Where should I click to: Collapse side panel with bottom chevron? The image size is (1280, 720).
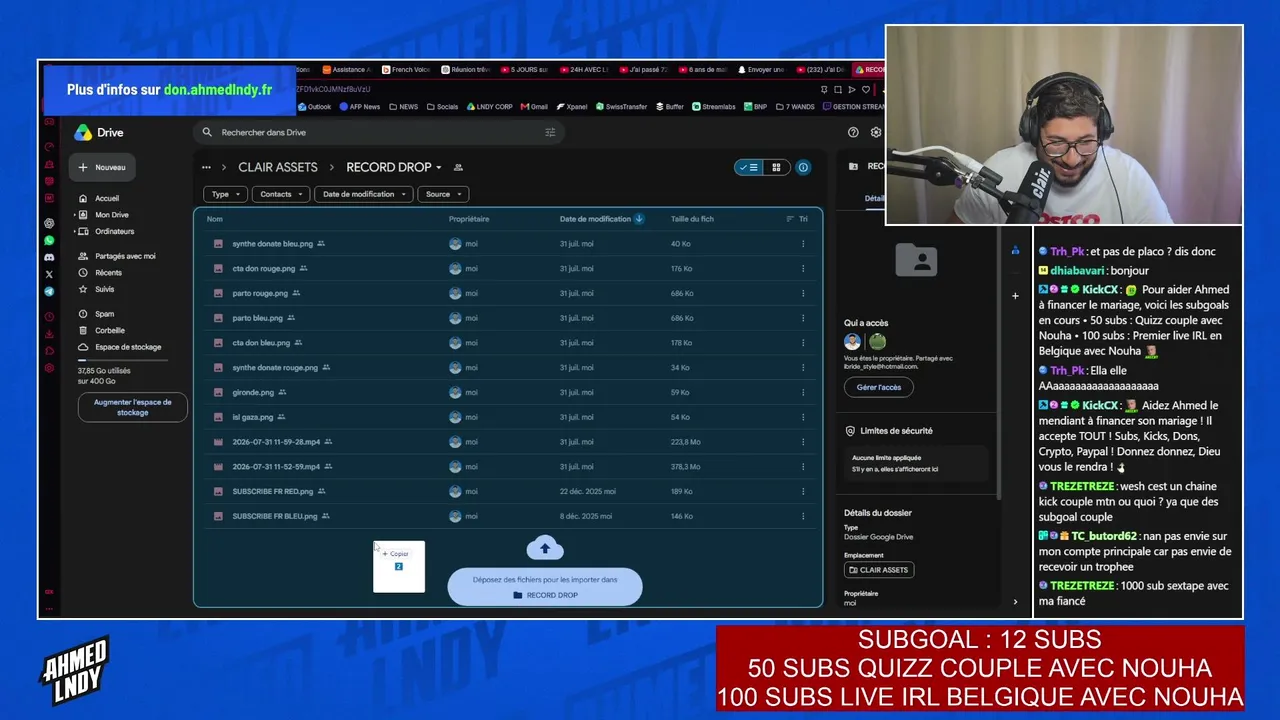[1015, 602]
